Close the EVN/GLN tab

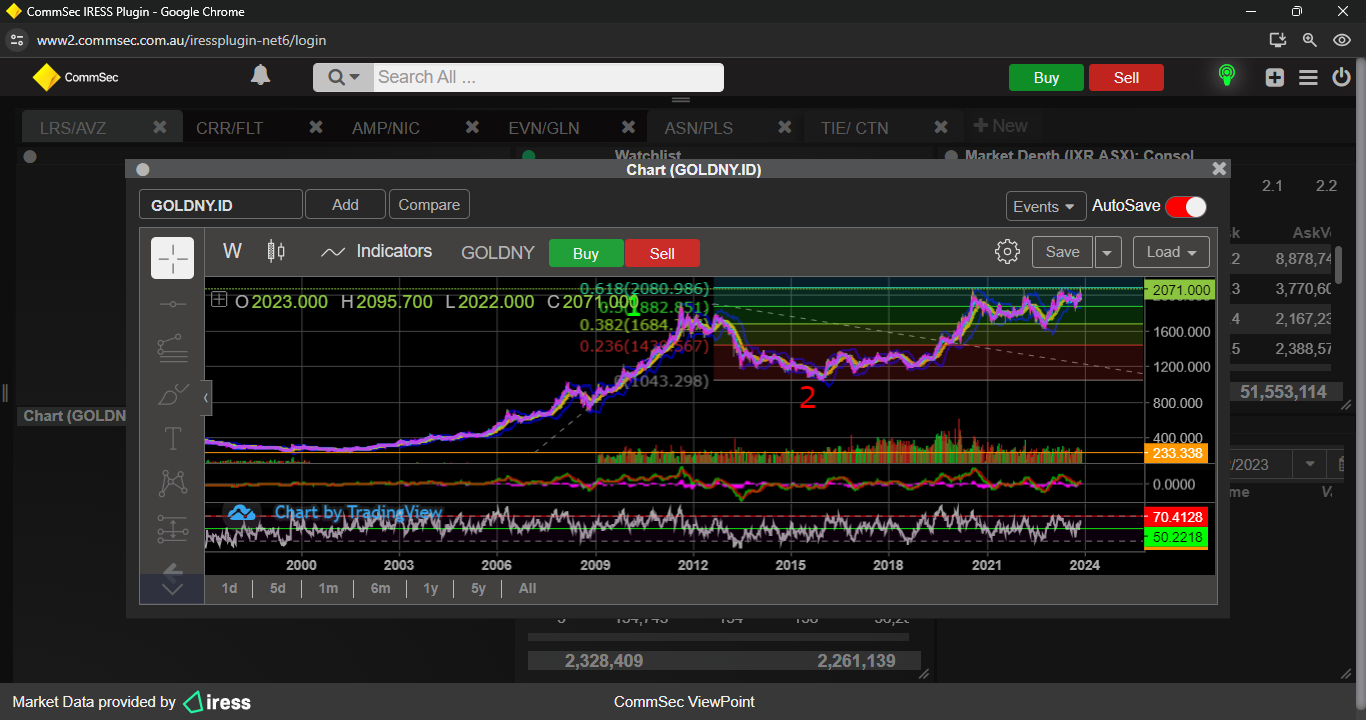click(628, 127)
